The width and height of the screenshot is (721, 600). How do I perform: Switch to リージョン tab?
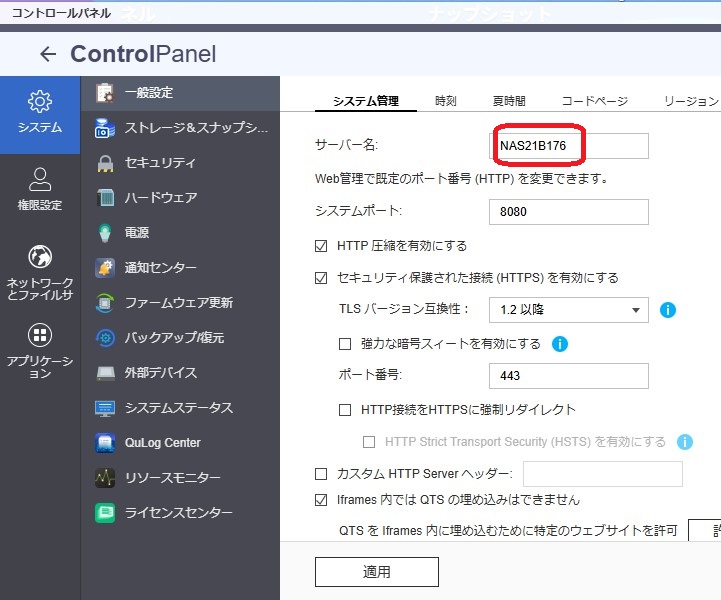point(692,101)
